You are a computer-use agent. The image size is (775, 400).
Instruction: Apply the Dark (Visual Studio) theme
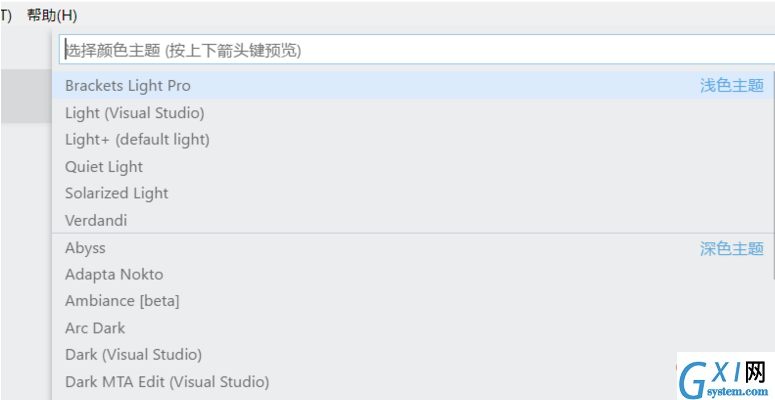coord(133,355)
